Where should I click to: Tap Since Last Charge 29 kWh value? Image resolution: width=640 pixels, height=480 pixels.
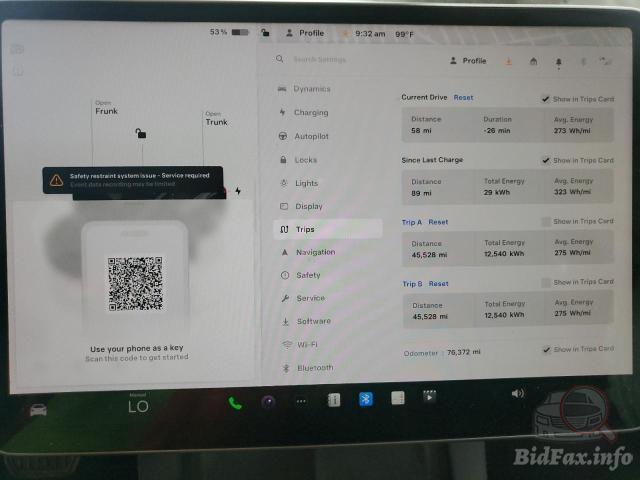coord(496,192)
